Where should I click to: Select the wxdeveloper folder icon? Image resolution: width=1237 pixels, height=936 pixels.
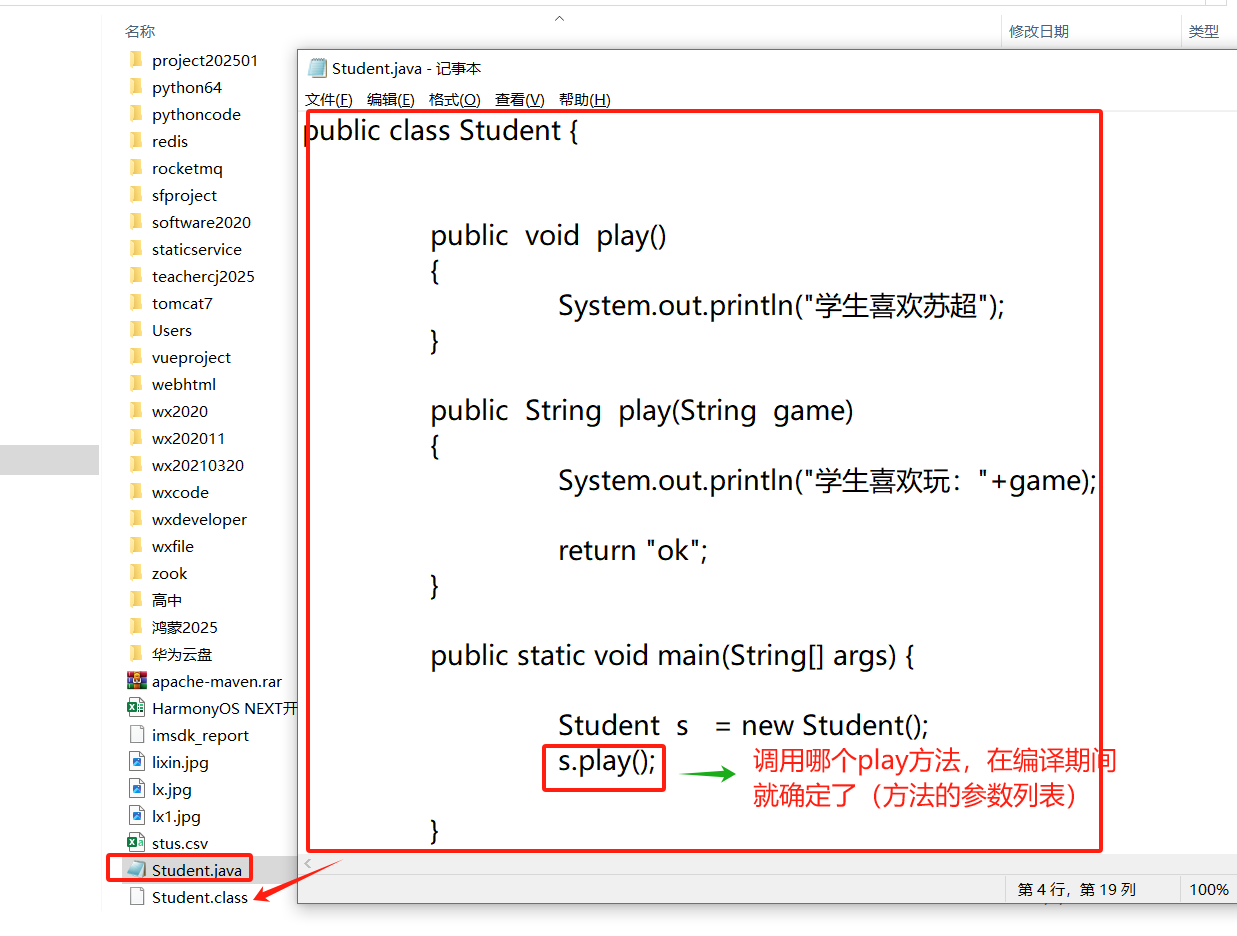(x=136, y=519)
